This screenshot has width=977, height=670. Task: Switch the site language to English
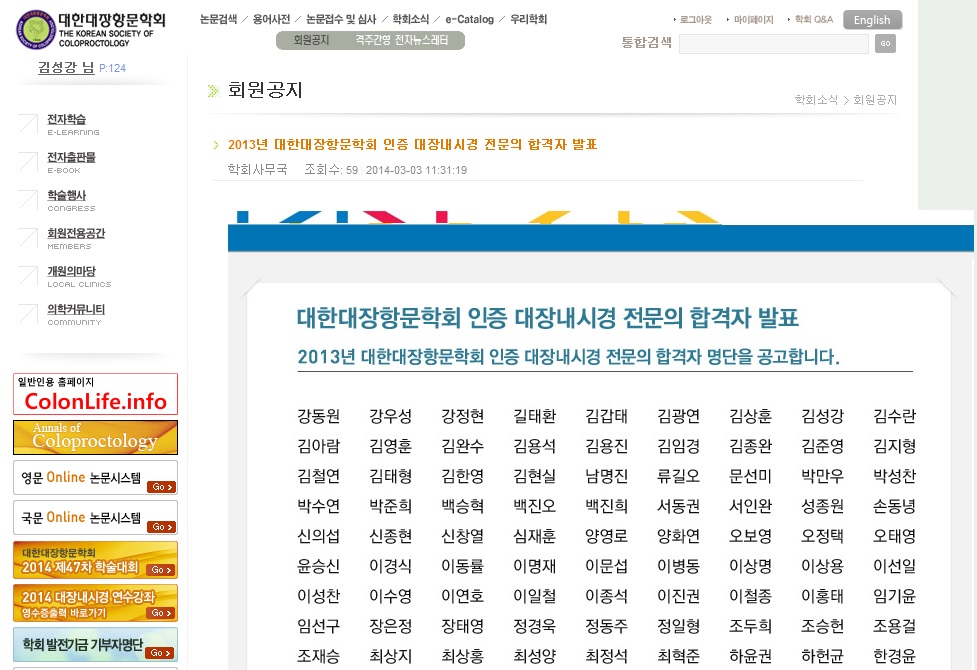coord(872,20)
